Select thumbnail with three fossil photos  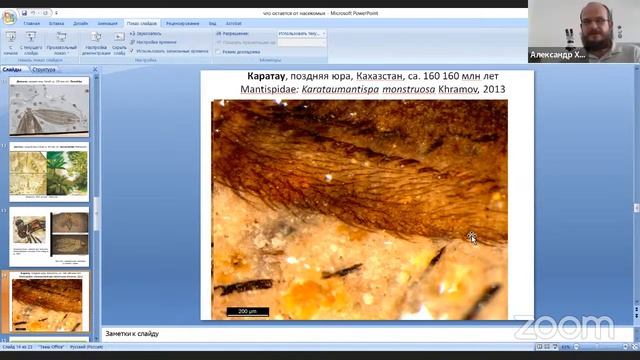(x=49, y=237)
